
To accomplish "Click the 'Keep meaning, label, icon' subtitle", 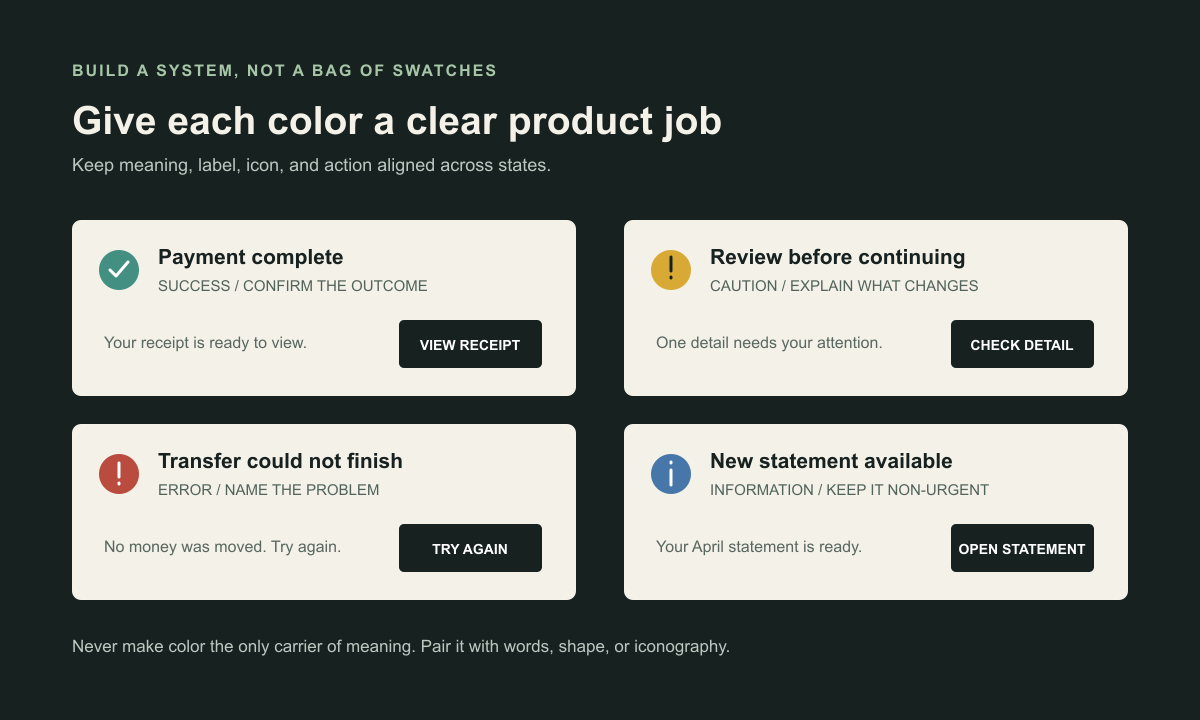I will [311, 165].
